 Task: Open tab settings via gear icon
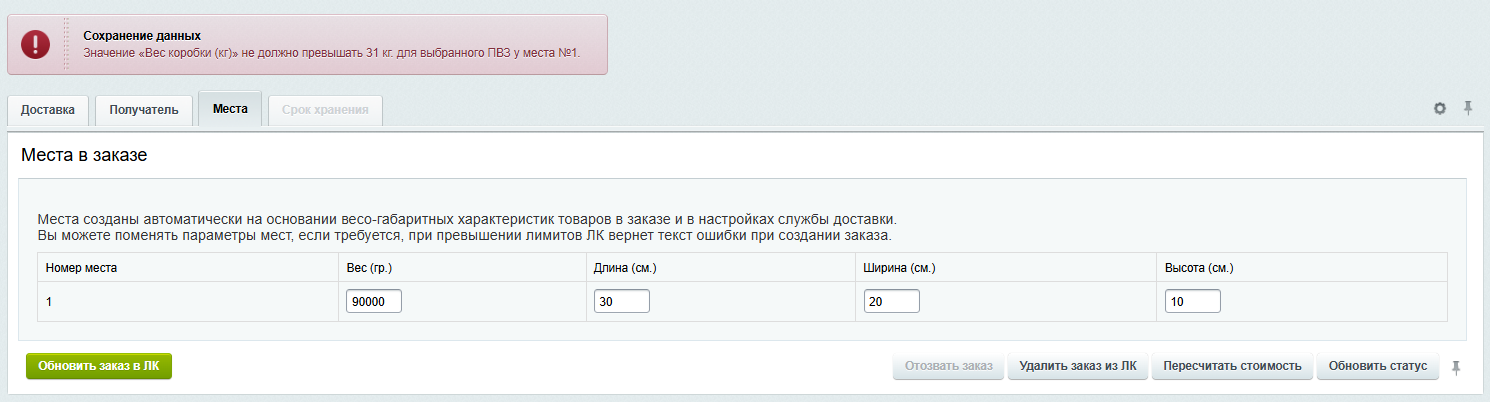click(1440, 109)
